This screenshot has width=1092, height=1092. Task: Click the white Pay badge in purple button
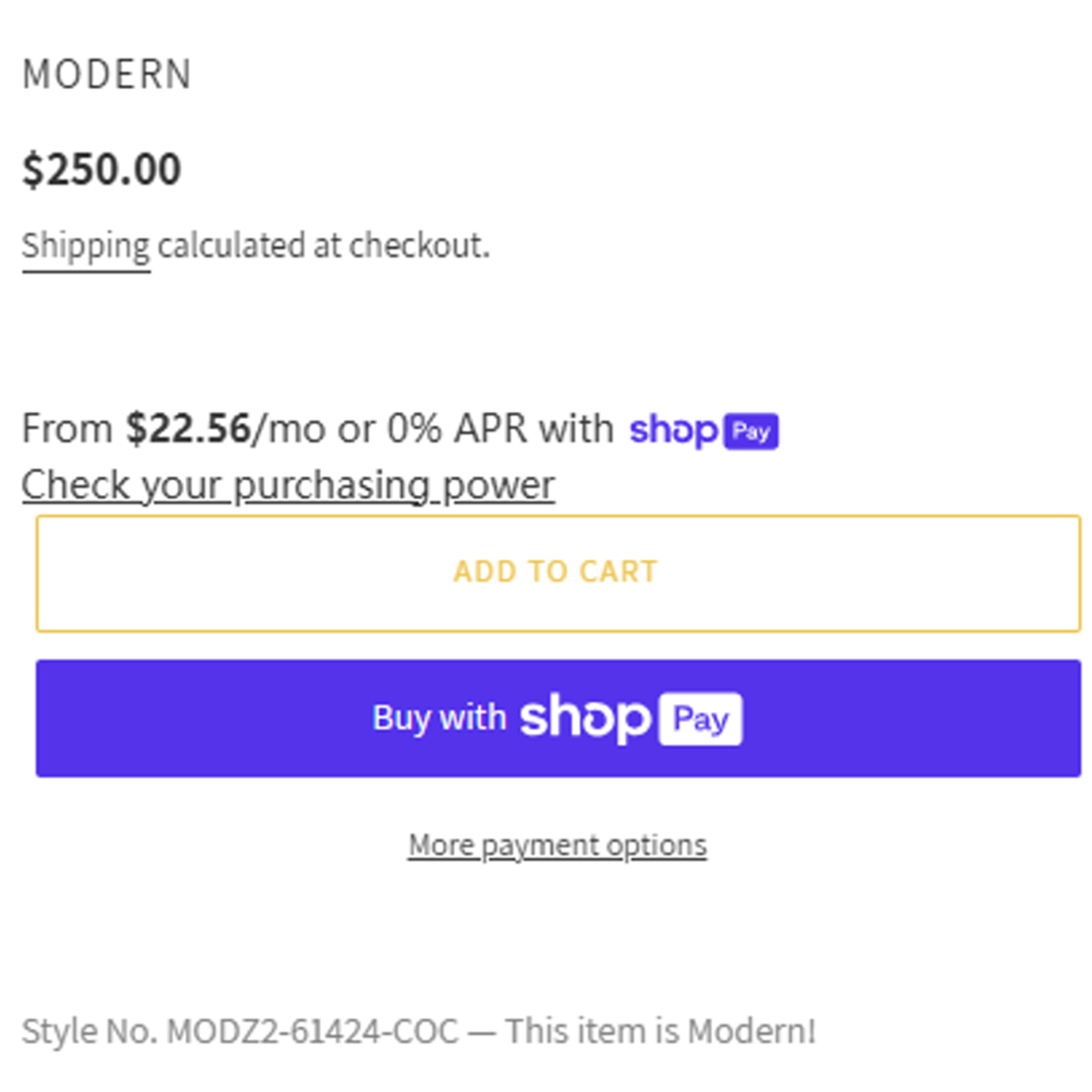[701, 719]
